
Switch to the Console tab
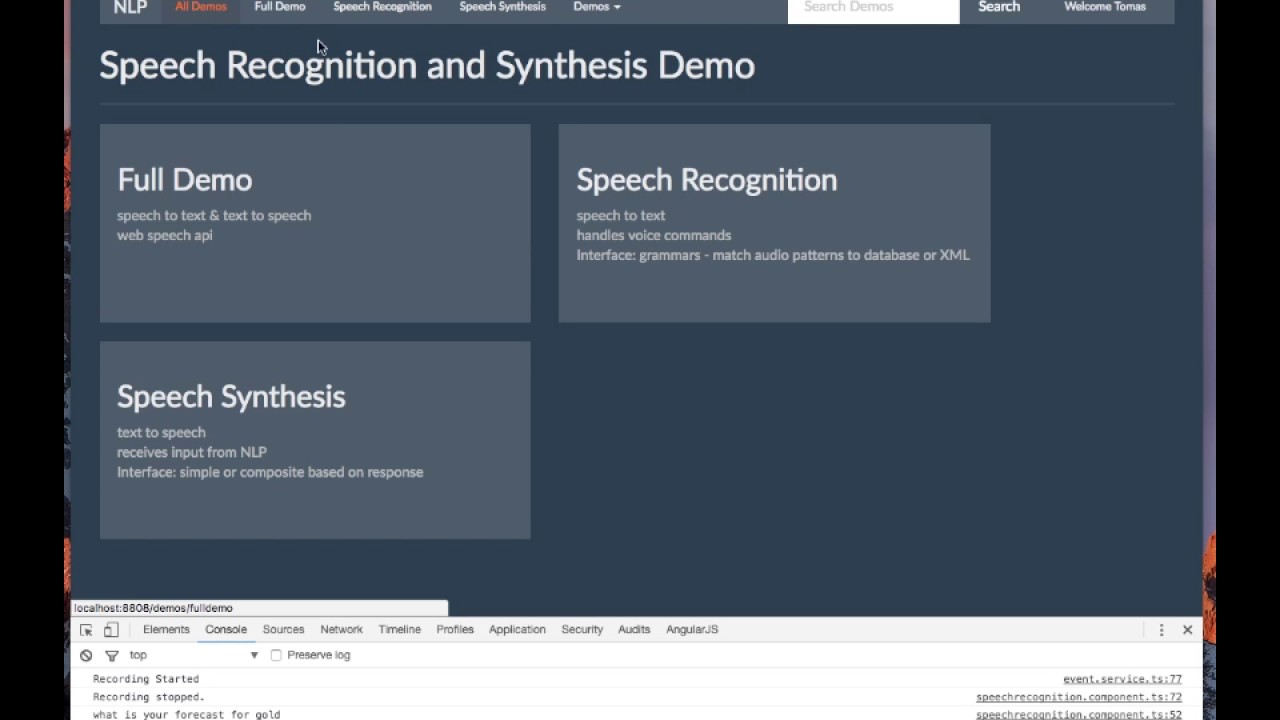point(226,629)
